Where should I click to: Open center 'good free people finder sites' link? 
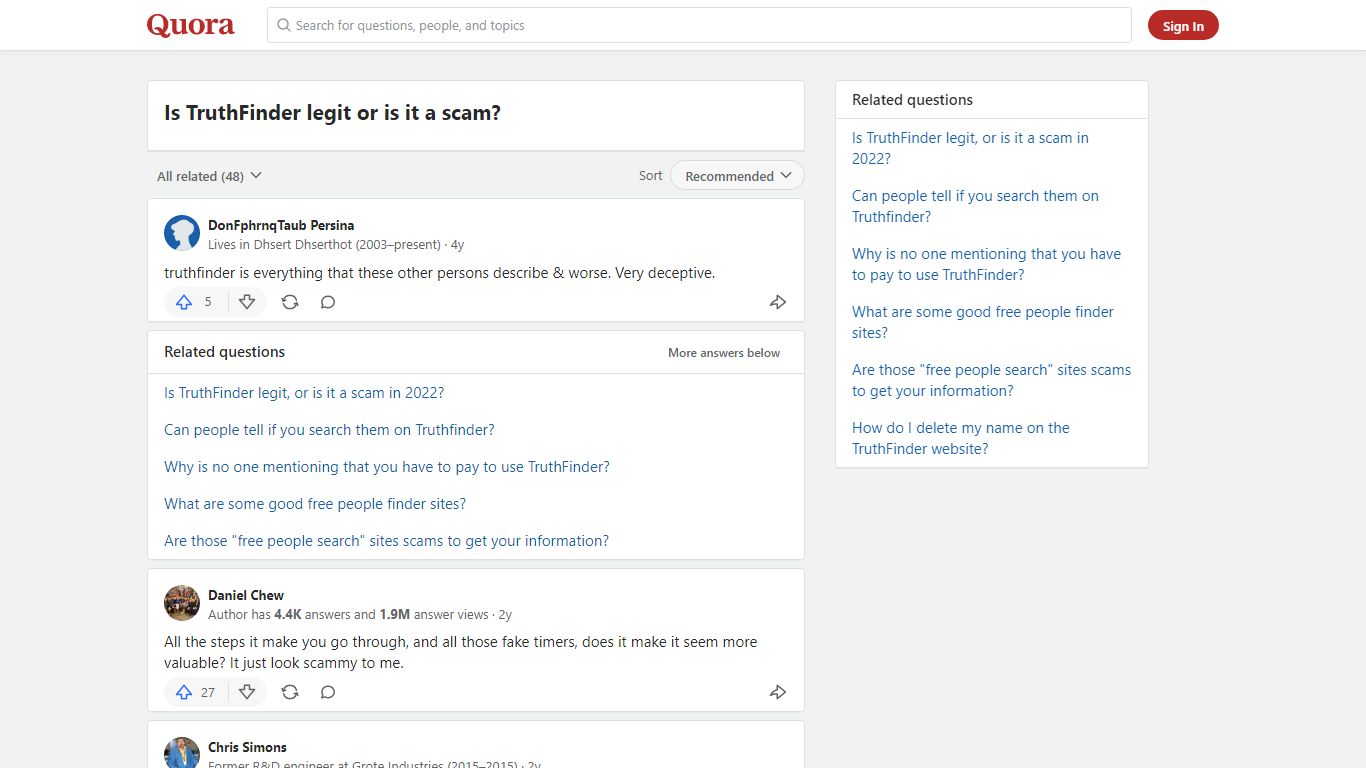coord(315,504)
